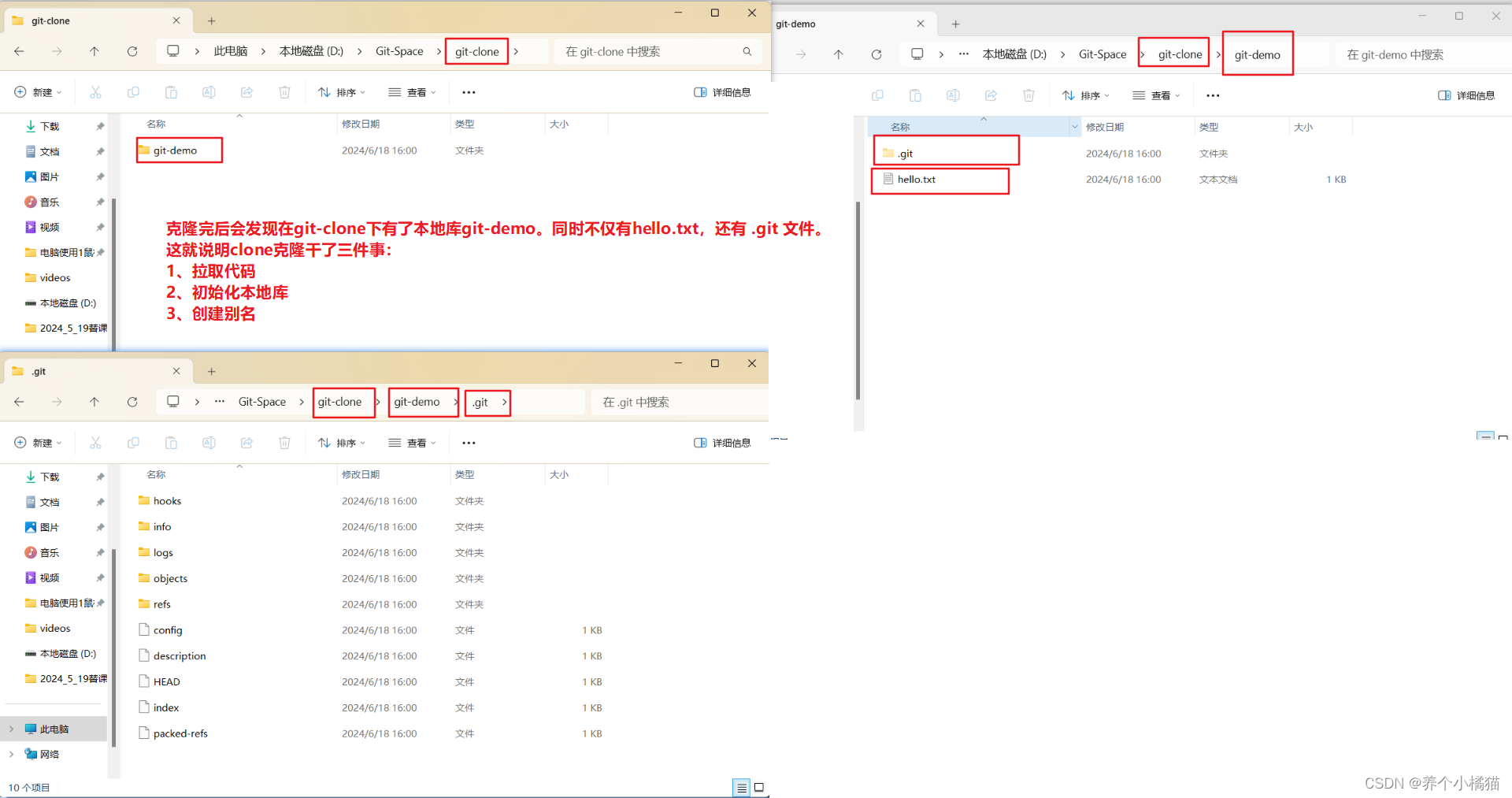Toggle 详细信息 pane in git-demo window

1466,95
